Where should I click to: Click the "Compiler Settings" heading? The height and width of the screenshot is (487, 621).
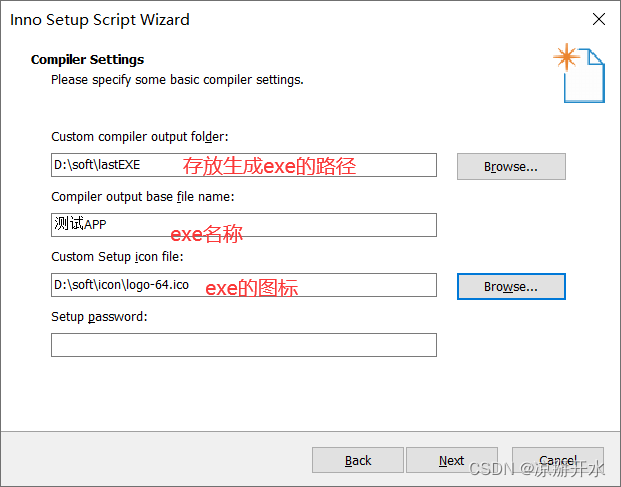point(88,59)
